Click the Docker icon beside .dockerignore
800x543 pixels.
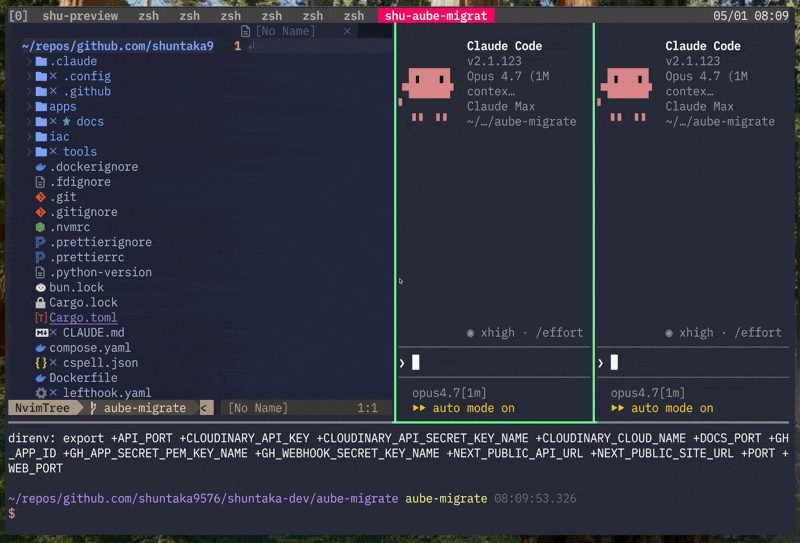coord(41,167)
